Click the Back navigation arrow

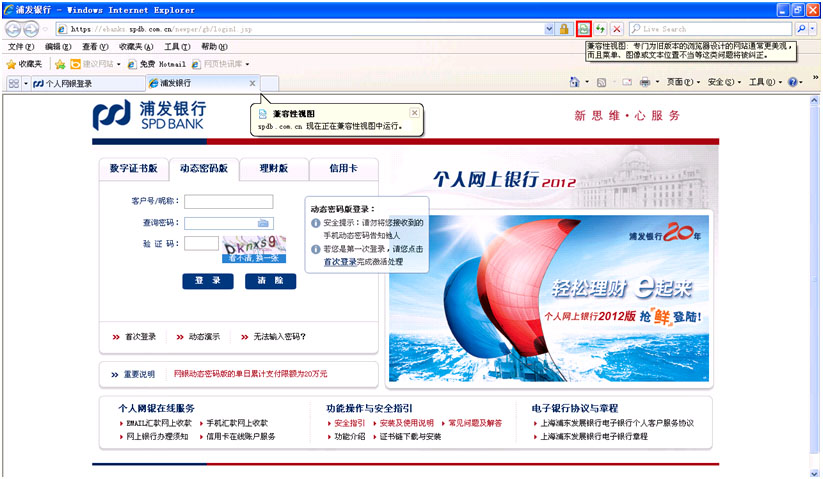click(x=15, y=30)
